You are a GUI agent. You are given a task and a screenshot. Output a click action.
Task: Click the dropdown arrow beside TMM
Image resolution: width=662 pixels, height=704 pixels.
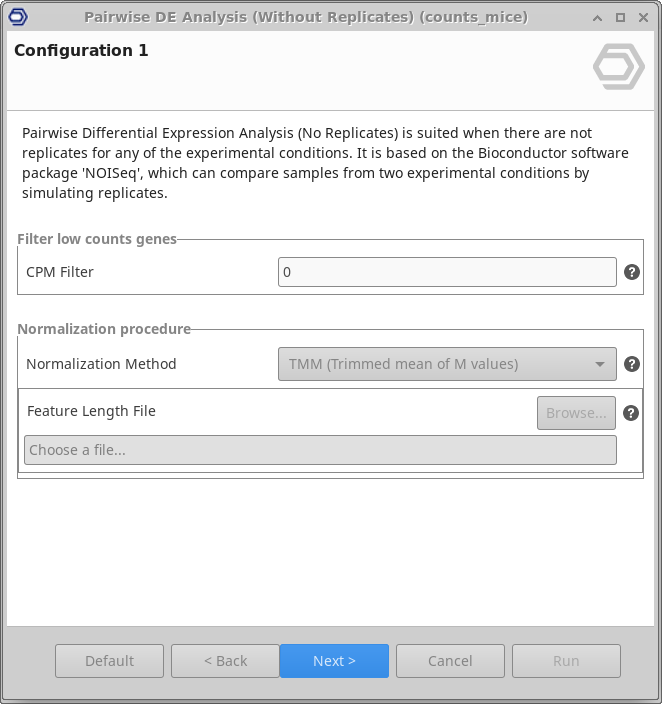click(600, 364)
